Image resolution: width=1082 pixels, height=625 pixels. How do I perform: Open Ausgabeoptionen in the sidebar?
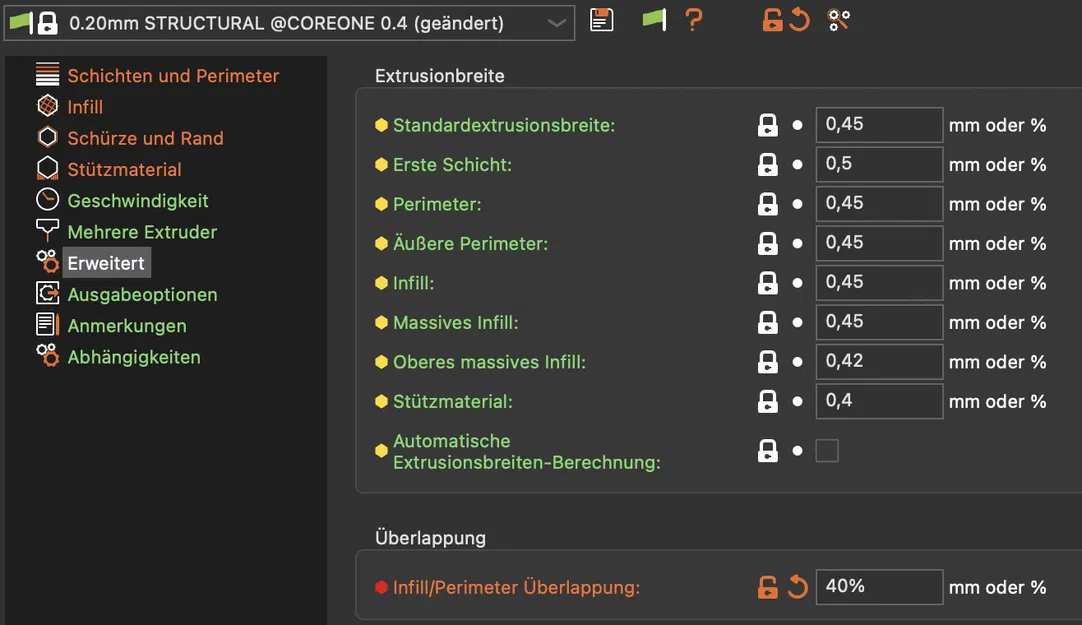point(142,295)
